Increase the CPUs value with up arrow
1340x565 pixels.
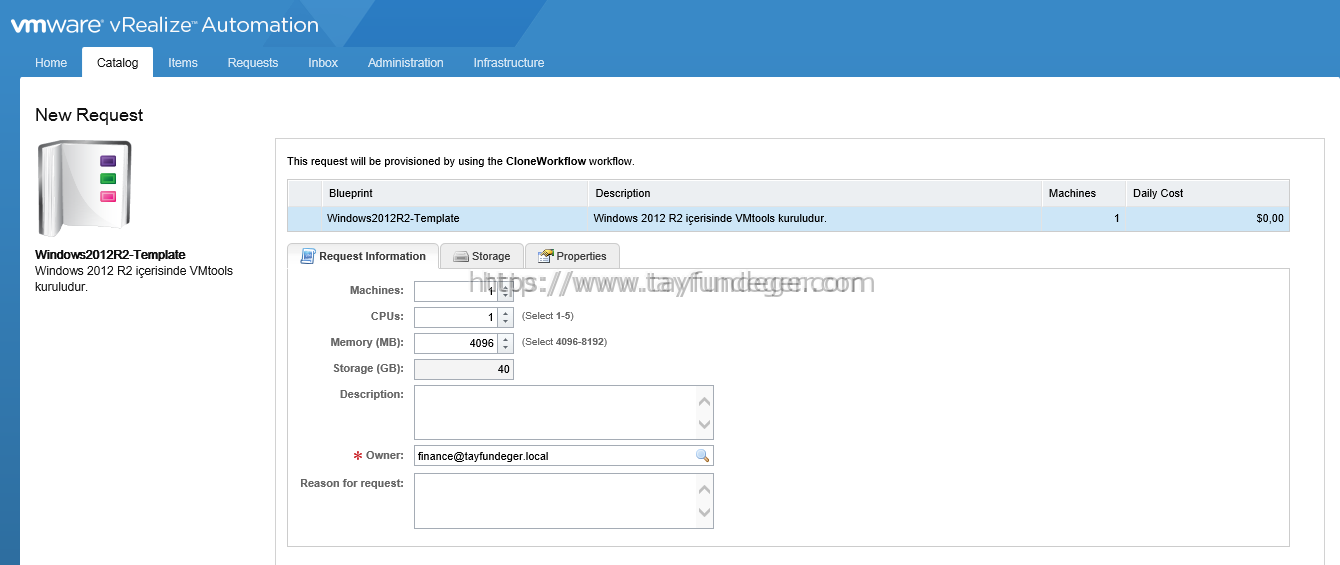[x=505, y=312]
